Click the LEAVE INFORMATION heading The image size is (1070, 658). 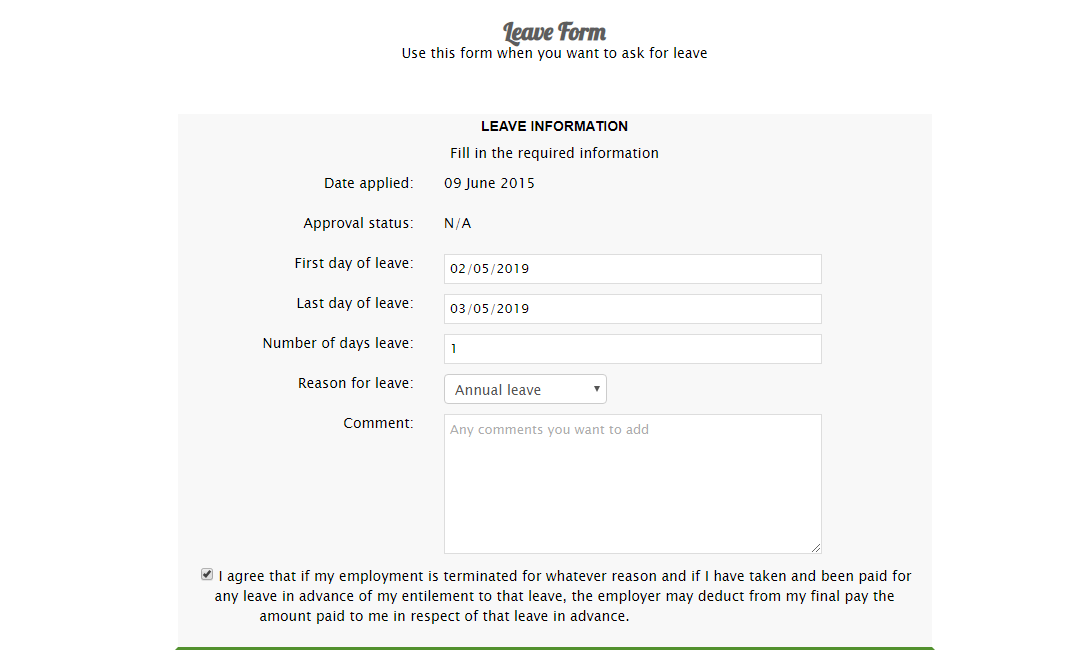click(554, 126)
